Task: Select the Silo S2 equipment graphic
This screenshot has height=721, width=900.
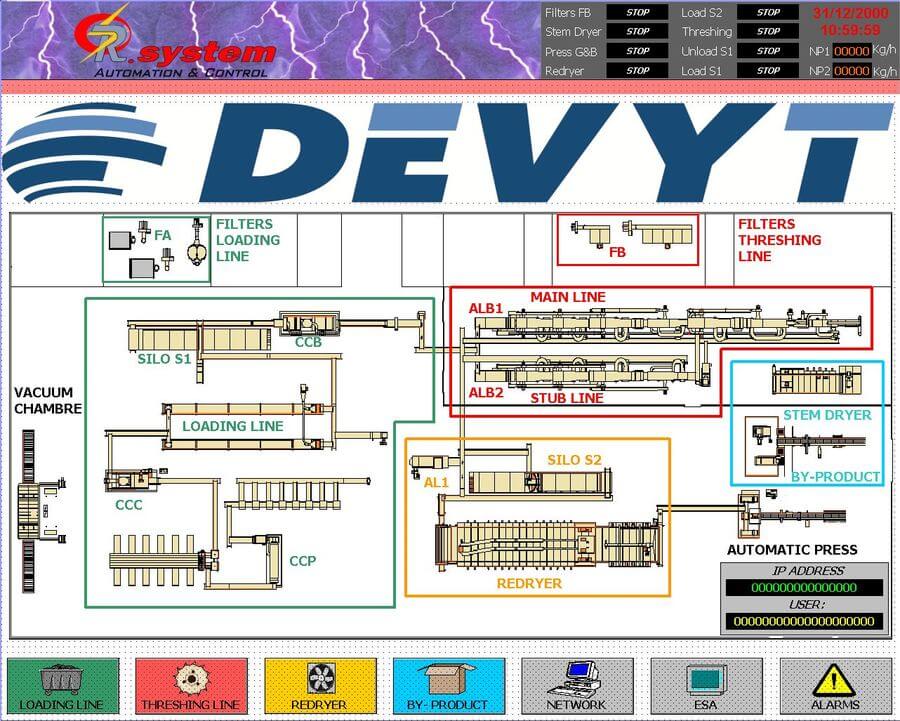Action: 540,481
